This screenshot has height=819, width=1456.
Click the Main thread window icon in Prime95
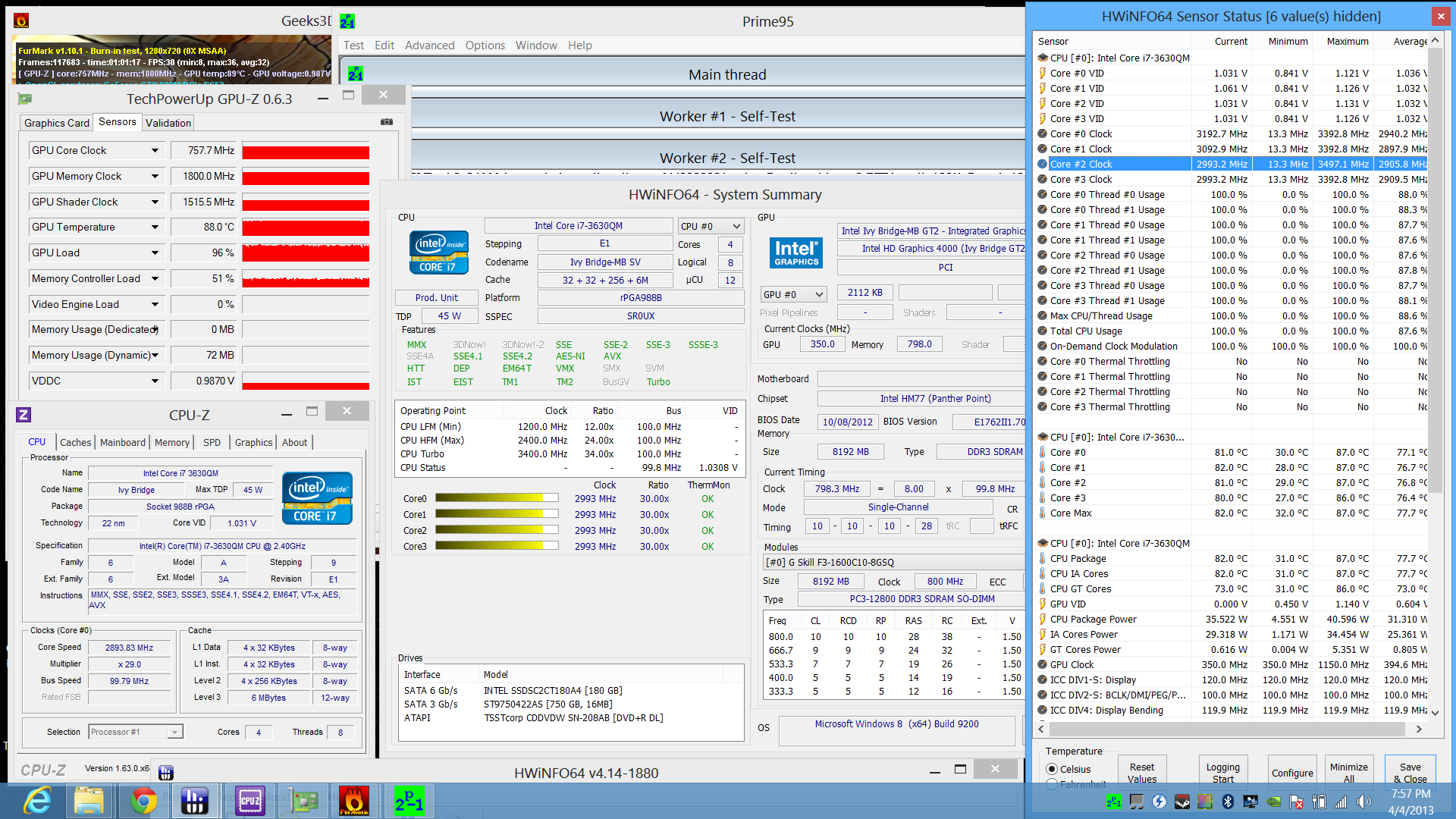click(356, 74)
